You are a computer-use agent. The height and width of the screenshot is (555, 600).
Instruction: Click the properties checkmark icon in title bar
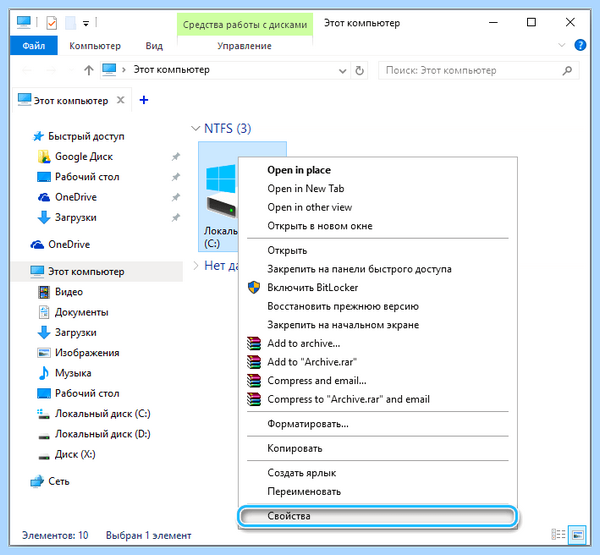click(x=51, y=23)
